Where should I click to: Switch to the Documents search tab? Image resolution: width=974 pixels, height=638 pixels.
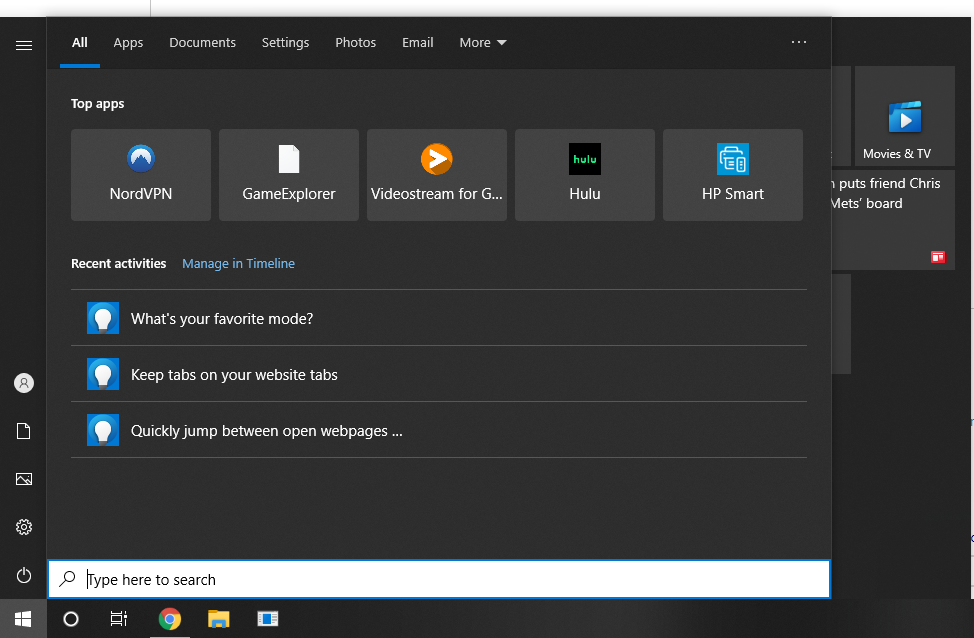click(202, 42)
